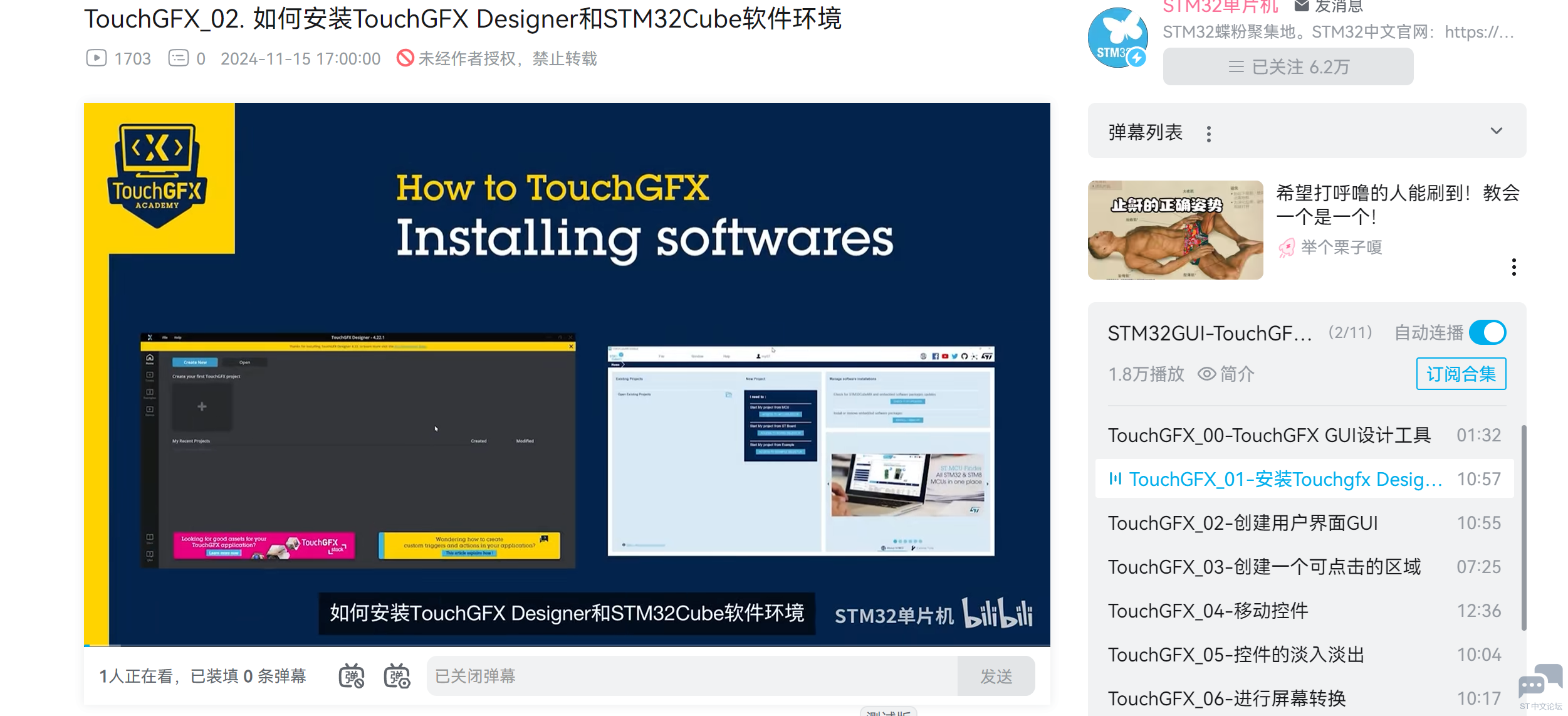Click 弹幕列表 header text

(1145, 132)
